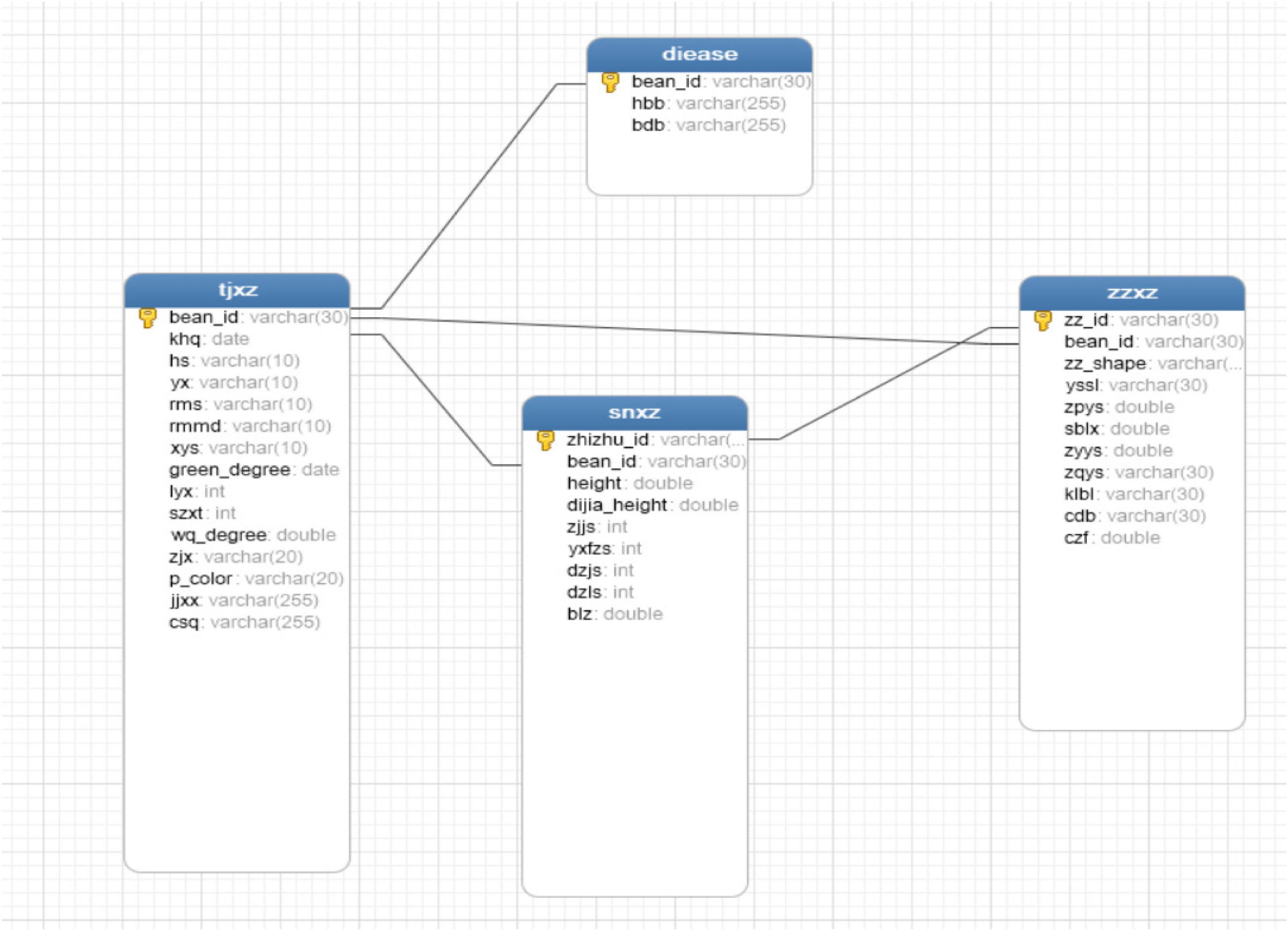Select the dzjs: int field

[600, 570]
